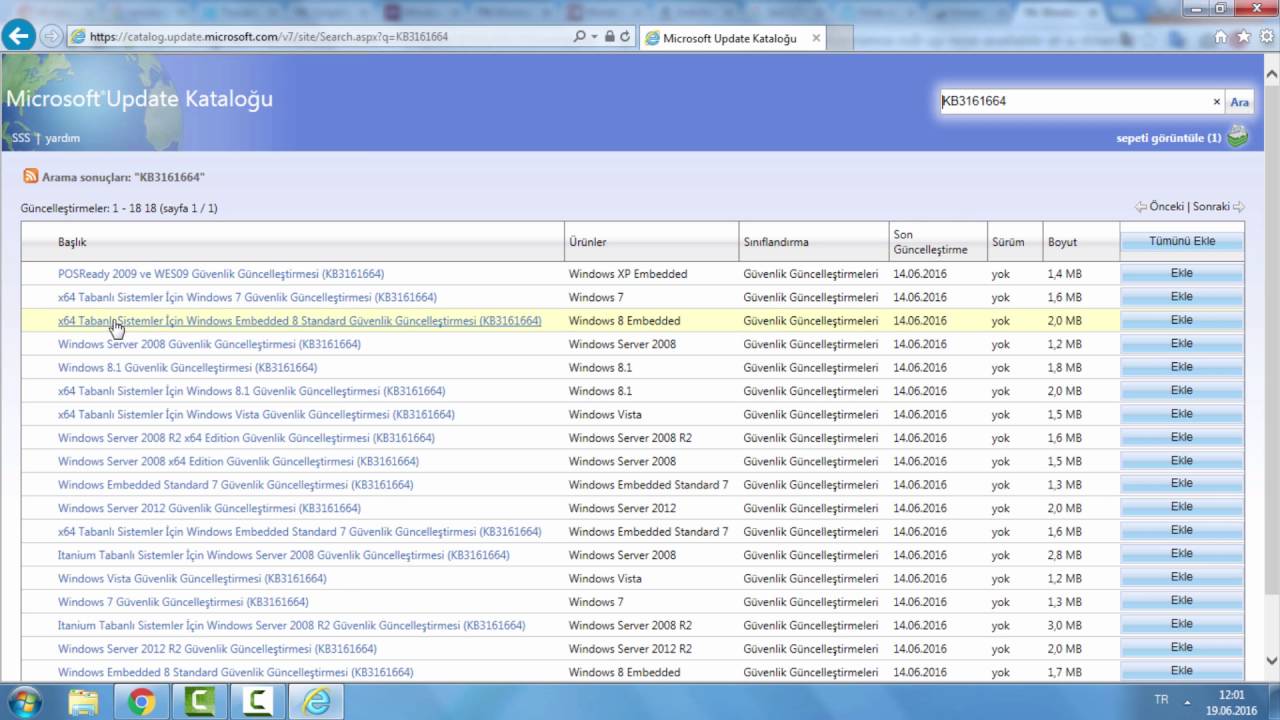Click the refresh icon in address bar
This screenshot has height=720, width=1280.
point(625,37)
